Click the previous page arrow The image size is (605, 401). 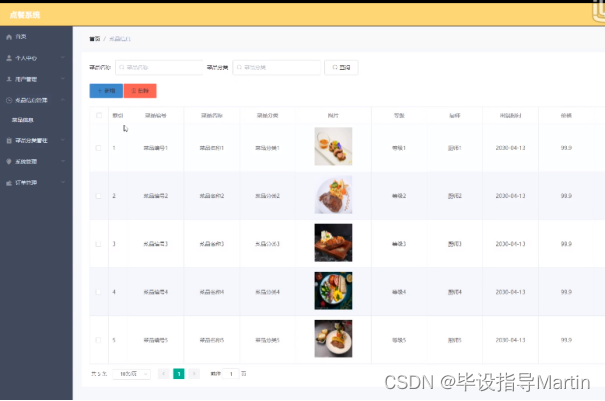click(x=164, y=374)
